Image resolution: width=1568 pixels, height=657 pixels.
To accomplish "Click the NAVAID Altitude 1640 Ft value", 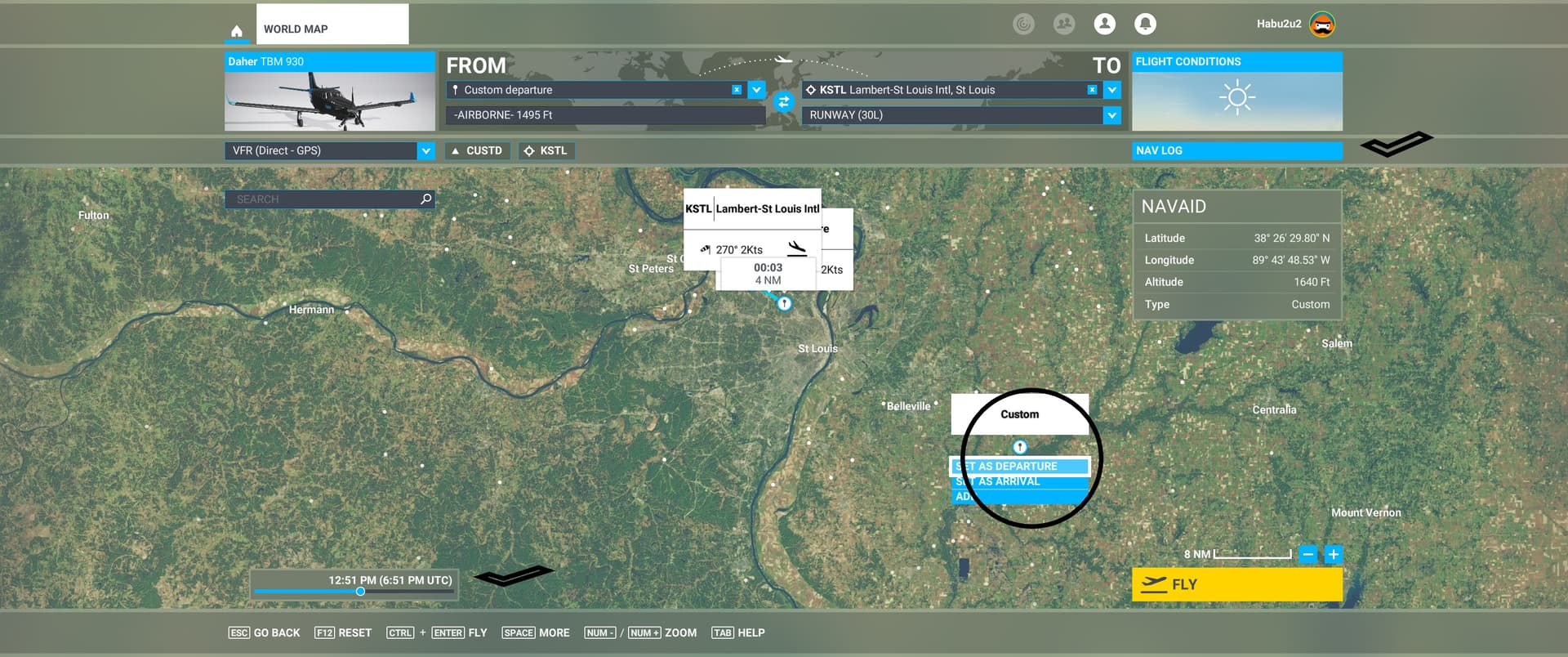I will pyautogui.click(x=1312, y=282).
